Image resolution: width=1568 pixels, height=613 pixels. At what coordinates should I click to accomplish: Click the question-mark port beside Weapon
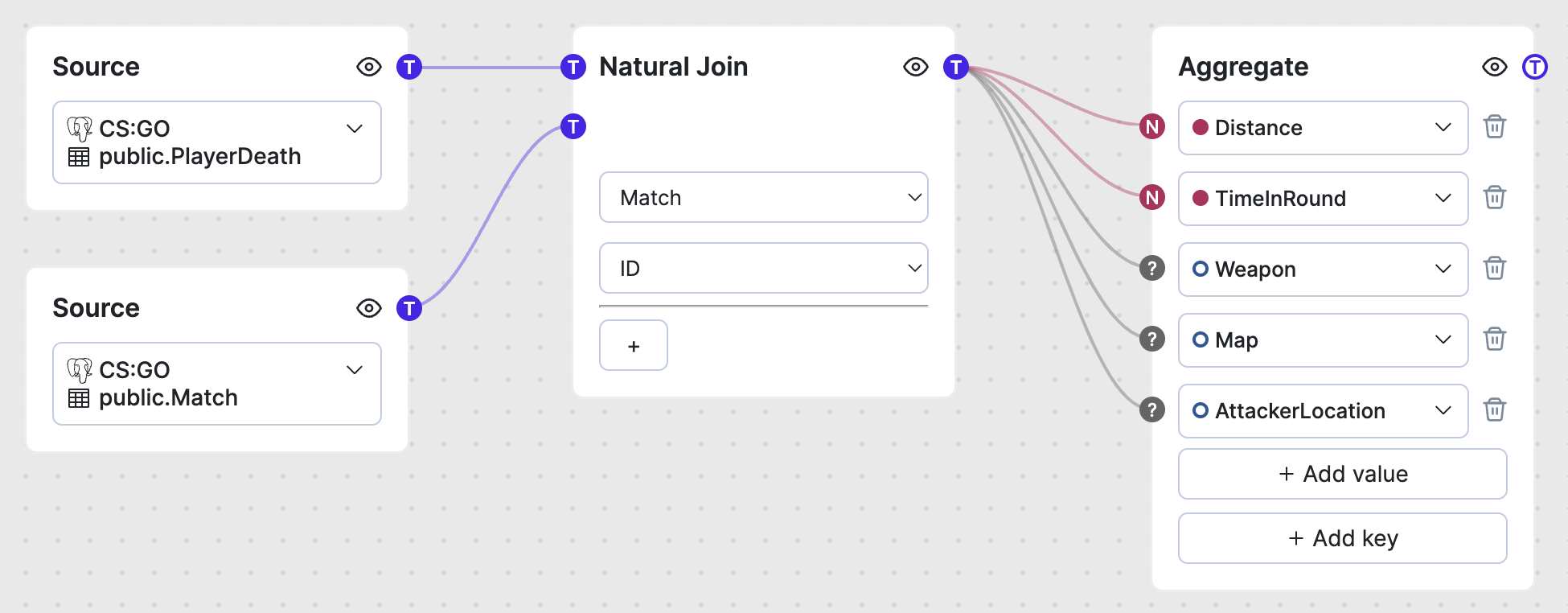(x=1152, y=269)
